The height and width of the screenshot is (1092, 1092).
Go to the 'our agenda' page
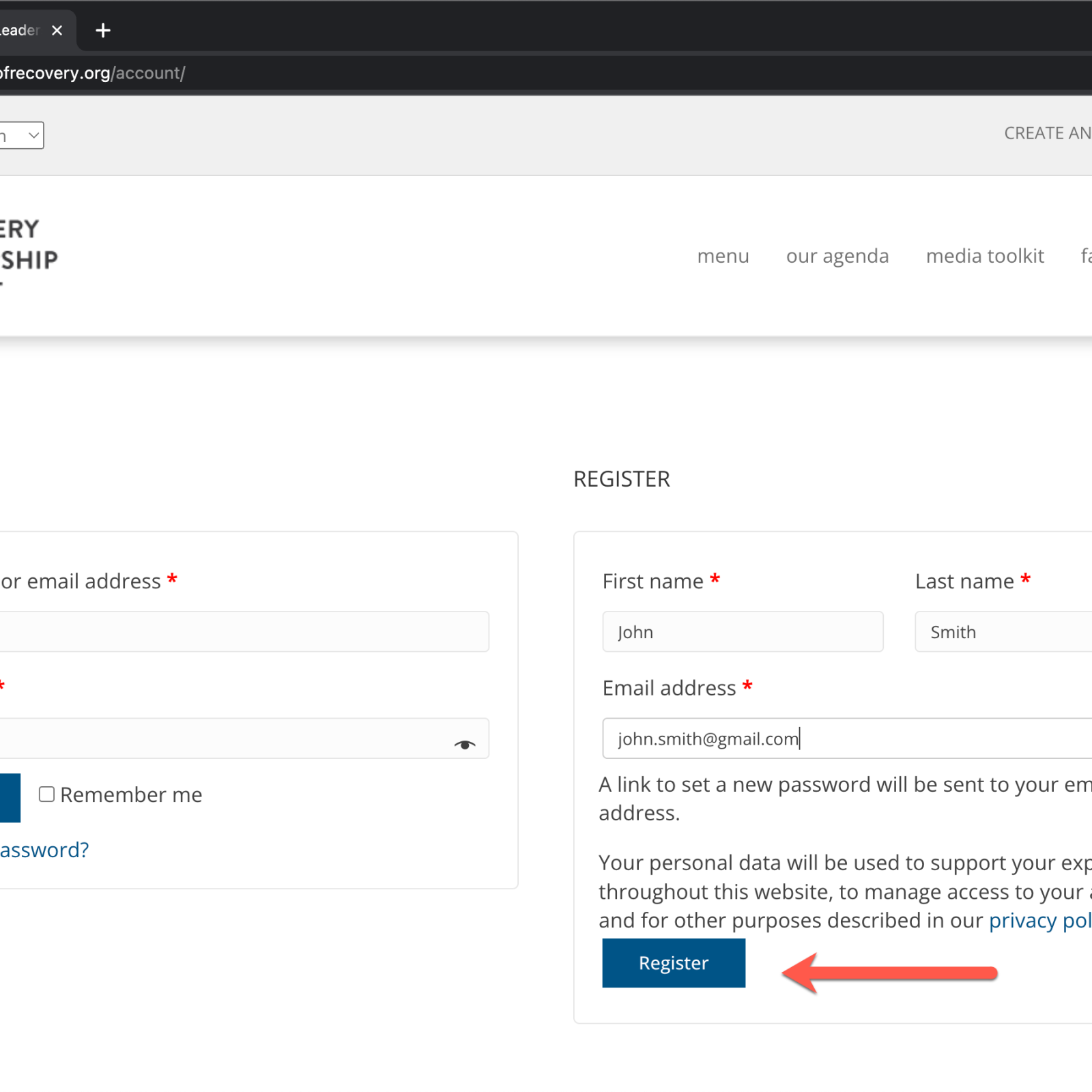[837, 256]
